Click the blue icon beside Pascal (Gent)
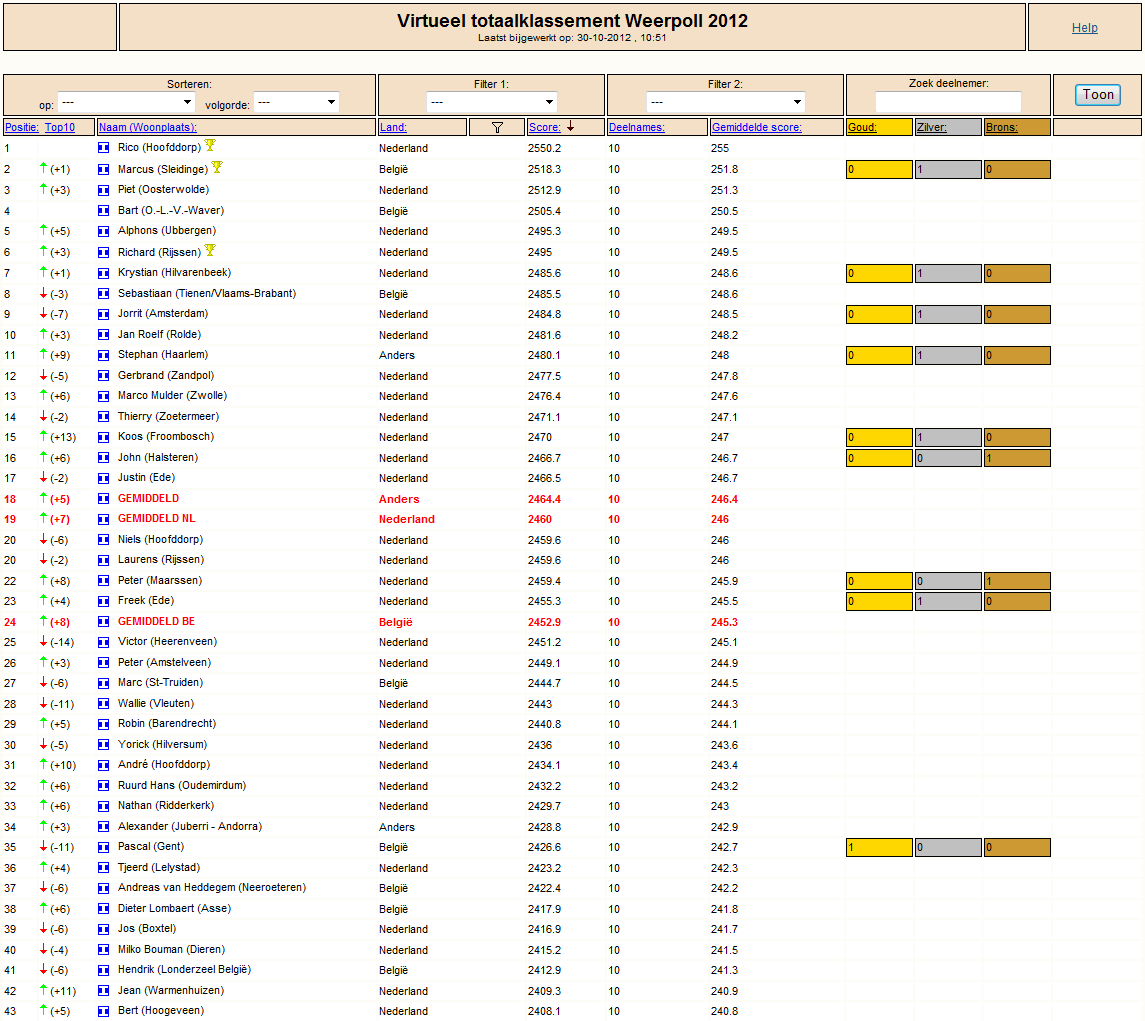 coord(104,846)
